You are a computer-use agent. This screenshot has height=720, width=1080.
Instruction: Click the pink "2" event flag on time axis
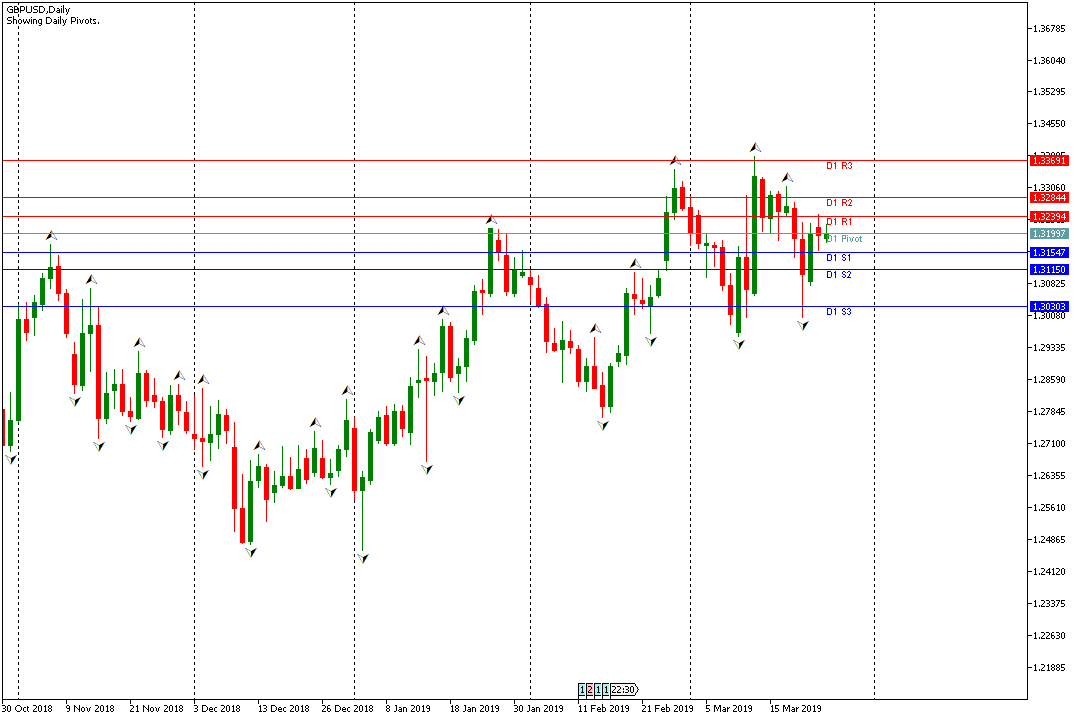(x=591, y=690)
